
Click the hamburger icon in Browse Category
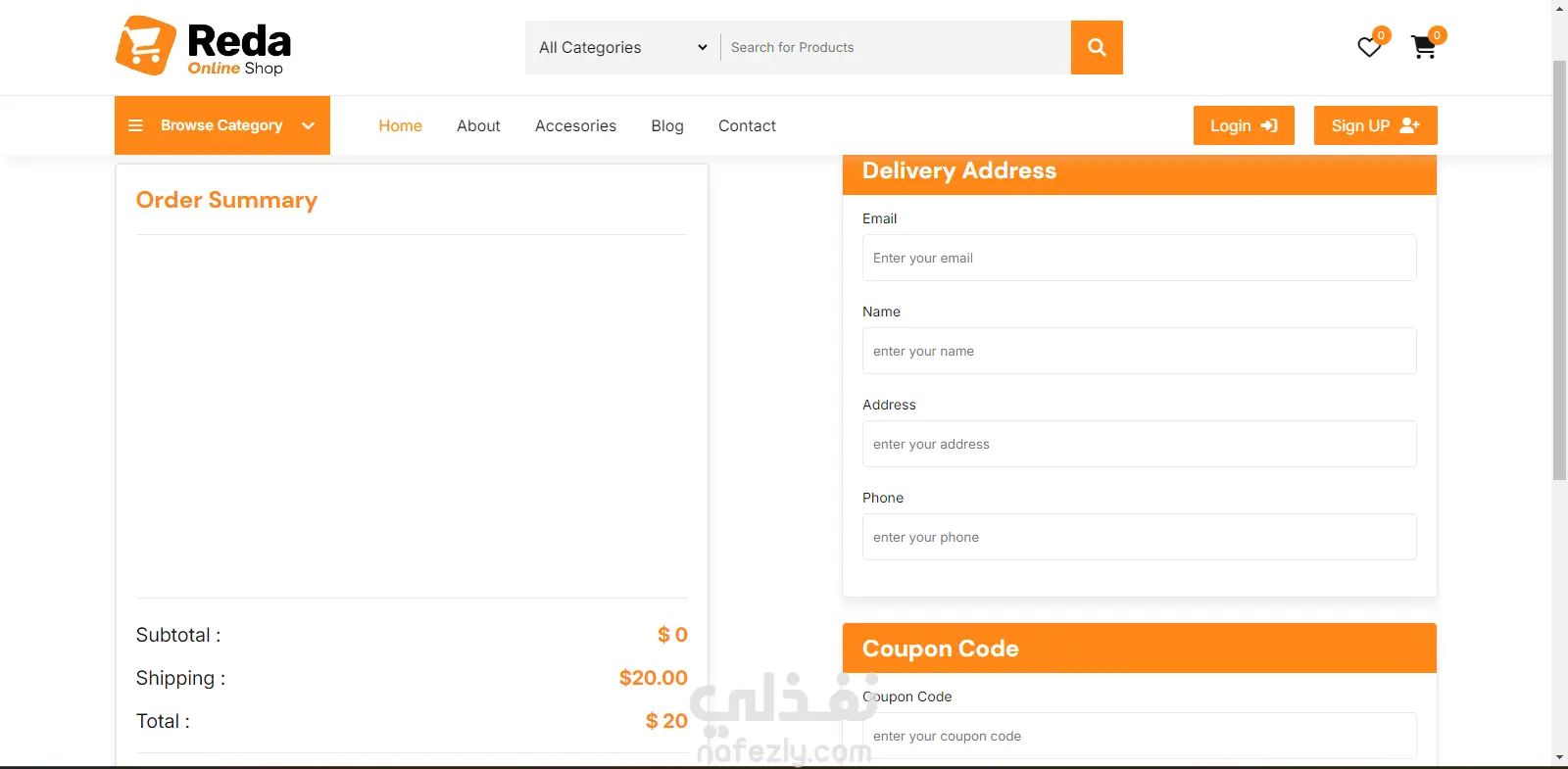[136, 125]
